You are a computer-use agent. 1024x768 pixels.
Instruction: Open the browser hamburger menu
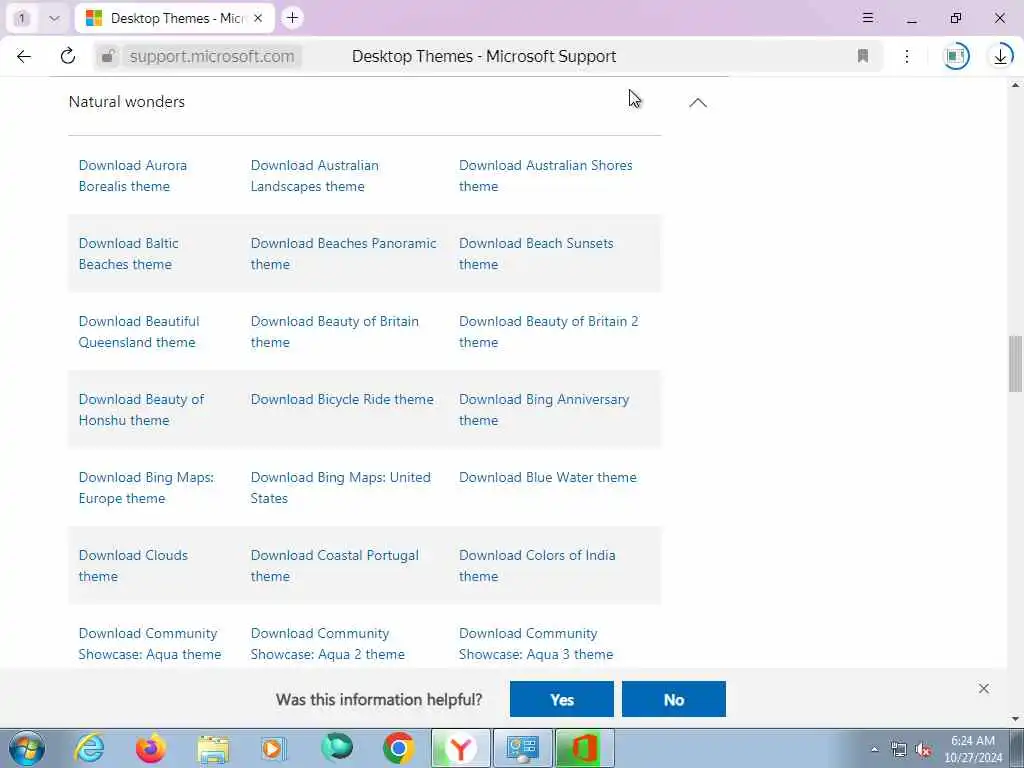(x=868, y=18)
